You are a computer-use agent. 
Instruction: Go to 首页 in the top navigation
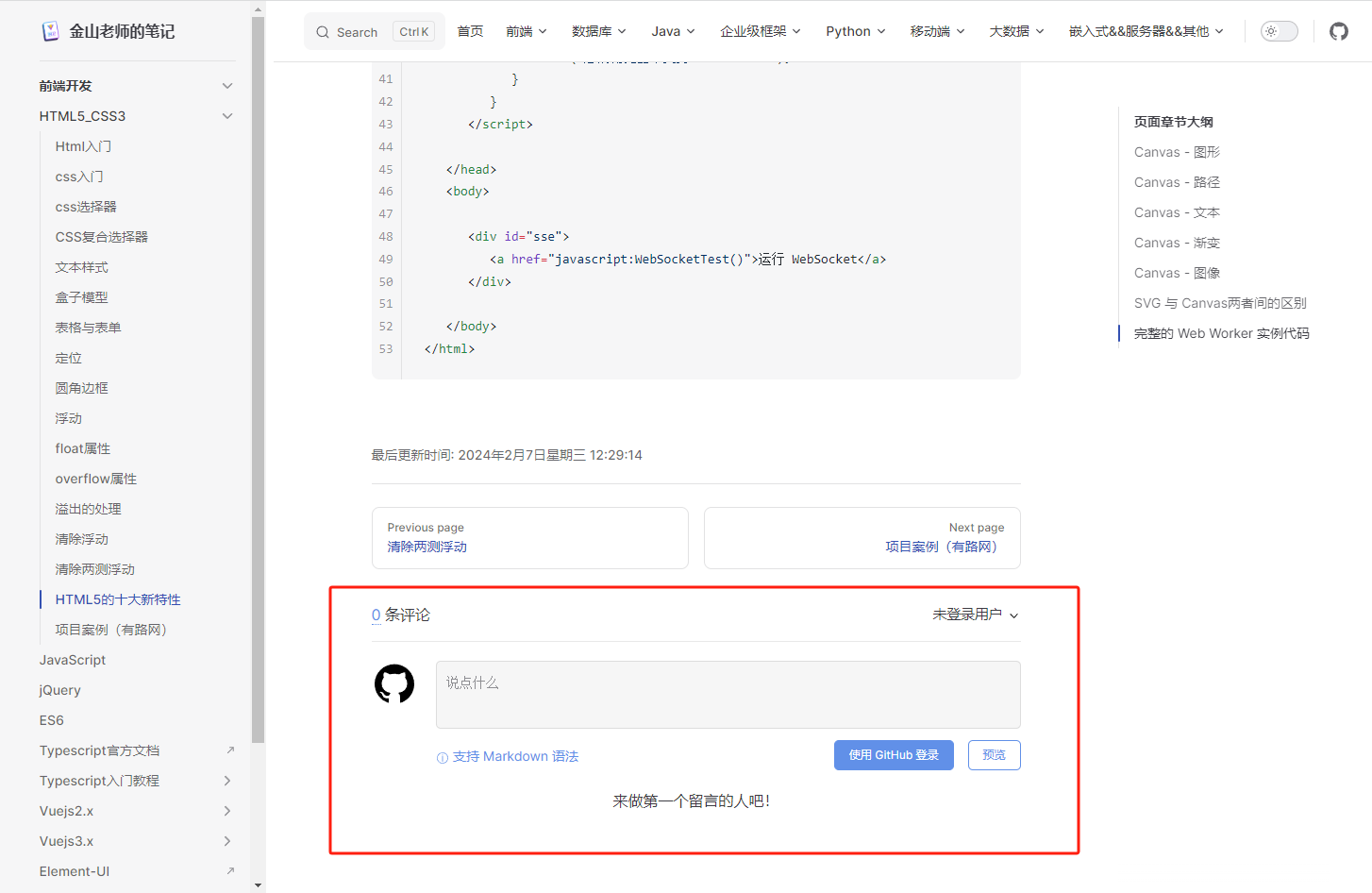470,31
